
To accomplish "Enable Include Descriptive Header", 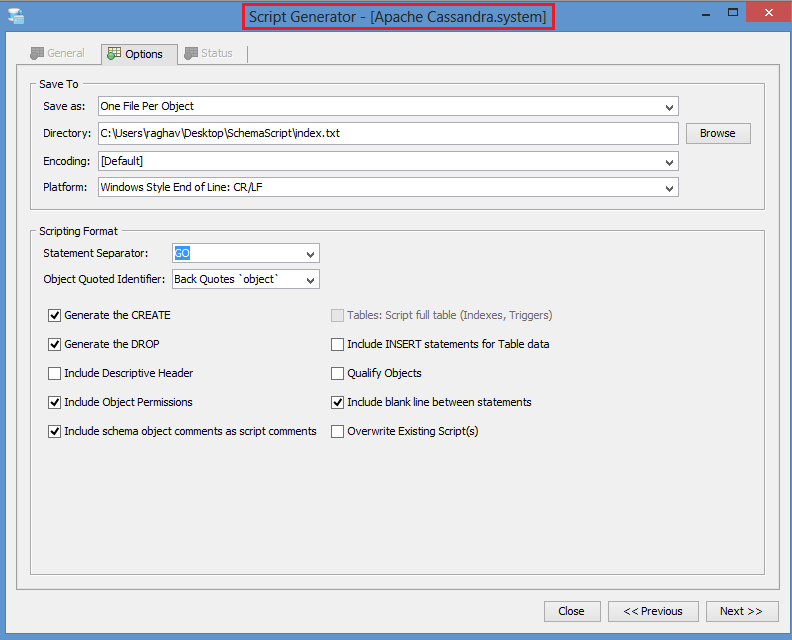I will (x=55, y=373).
